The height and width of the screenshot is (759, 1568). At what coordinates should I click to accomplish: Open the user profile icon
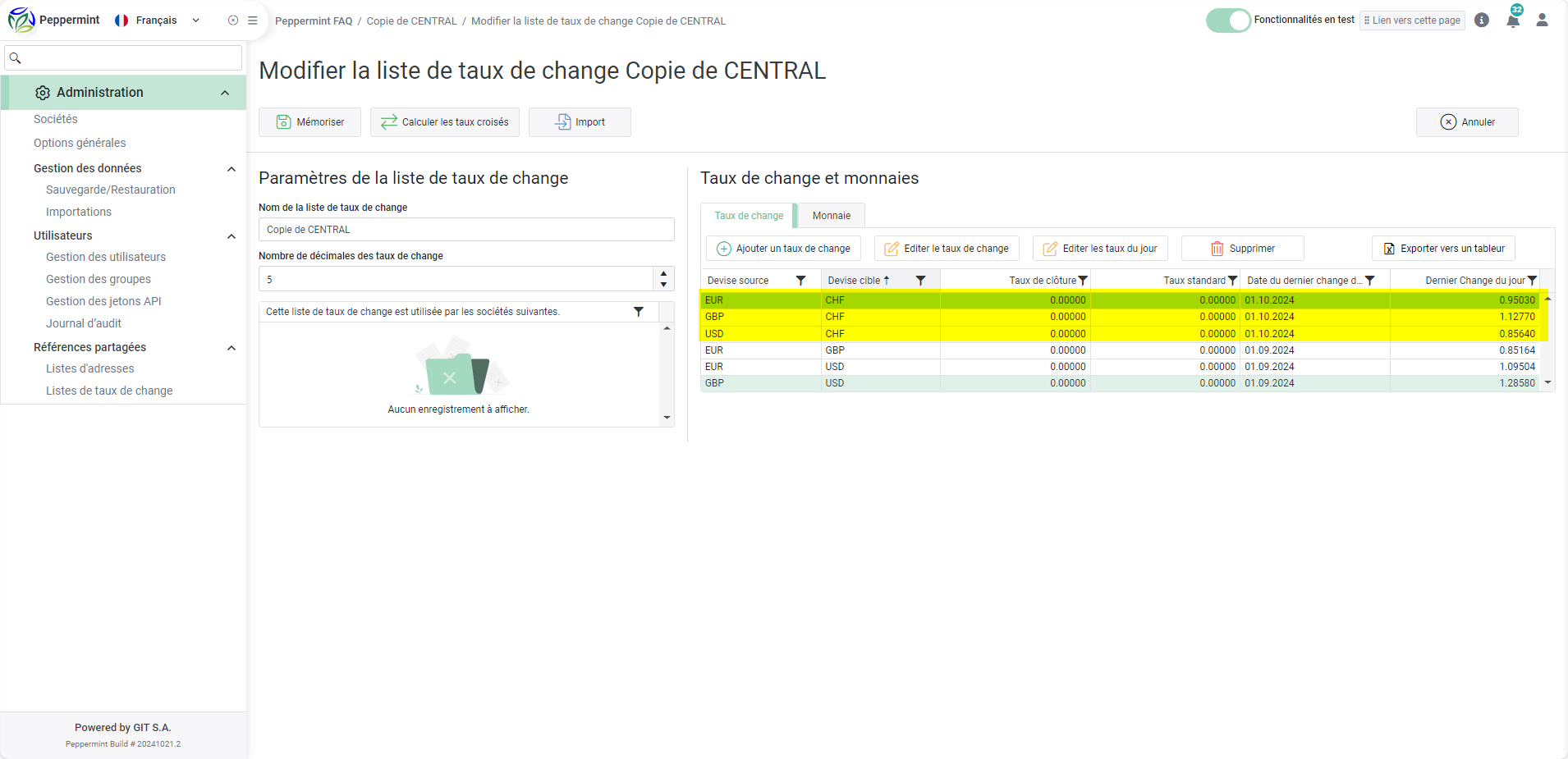pos(1543,21)
